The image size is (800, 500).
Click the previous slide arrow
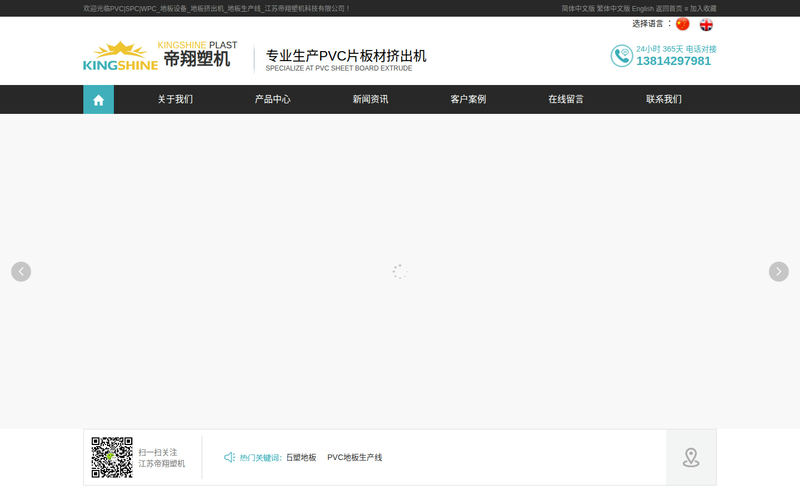21,271
